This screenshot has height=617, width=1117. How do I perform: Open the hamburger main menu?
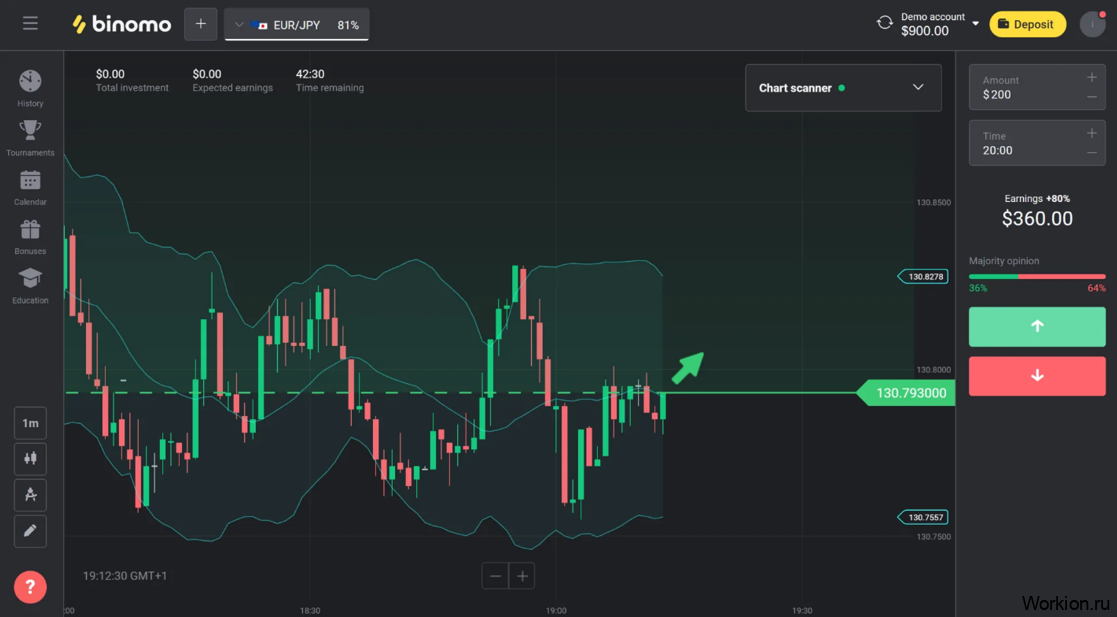[x=30, y=23]
